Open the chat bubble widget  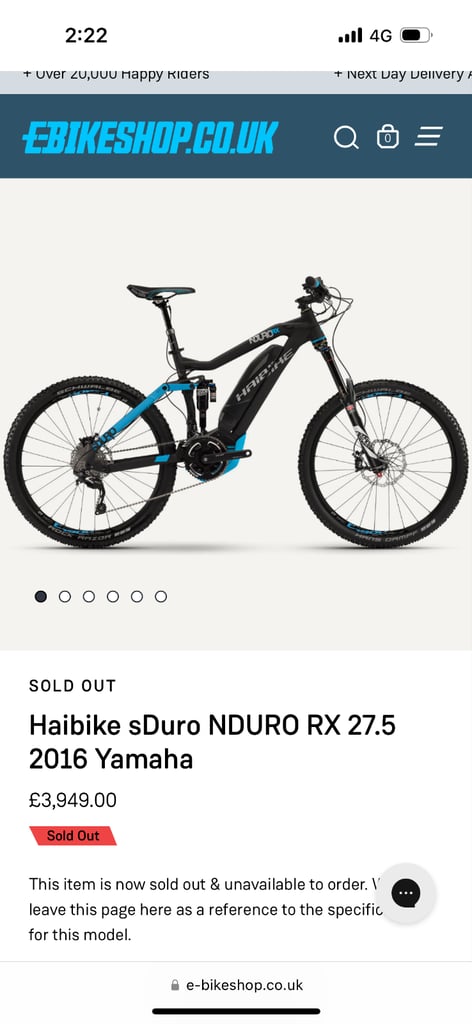pos(405,893)
